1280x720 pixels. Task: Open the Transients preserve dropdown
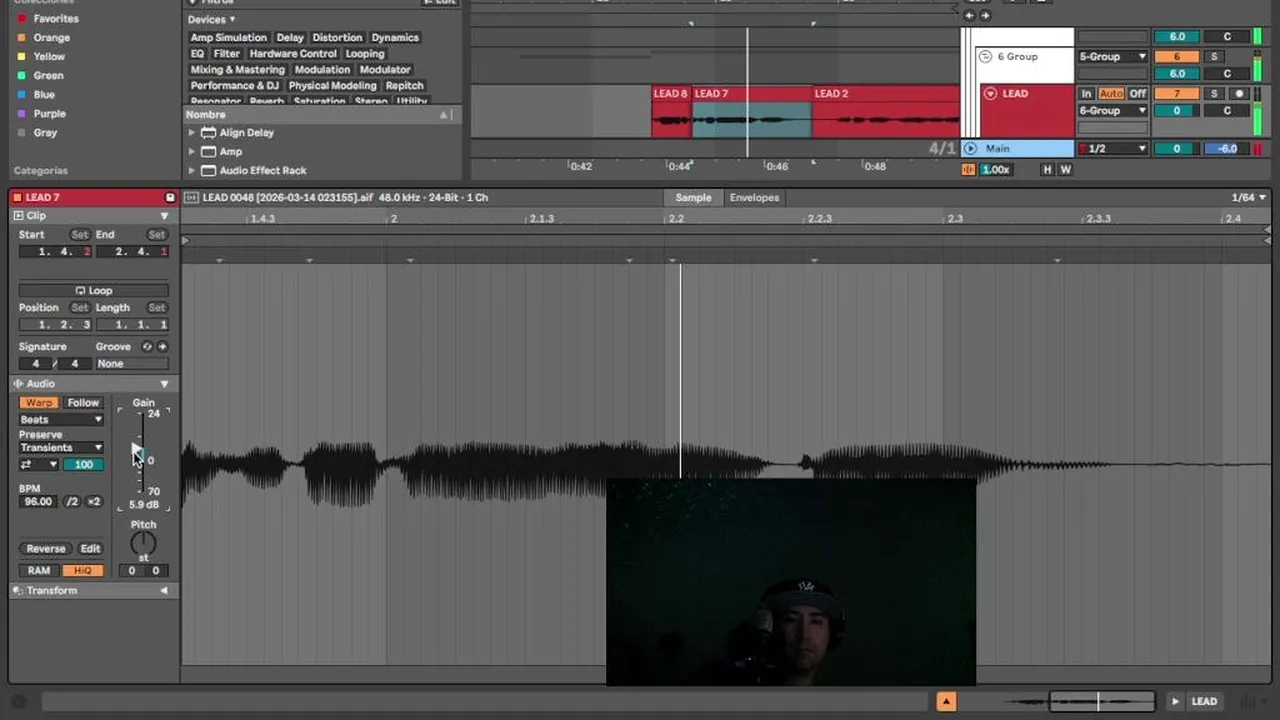(x=61, y=447)
